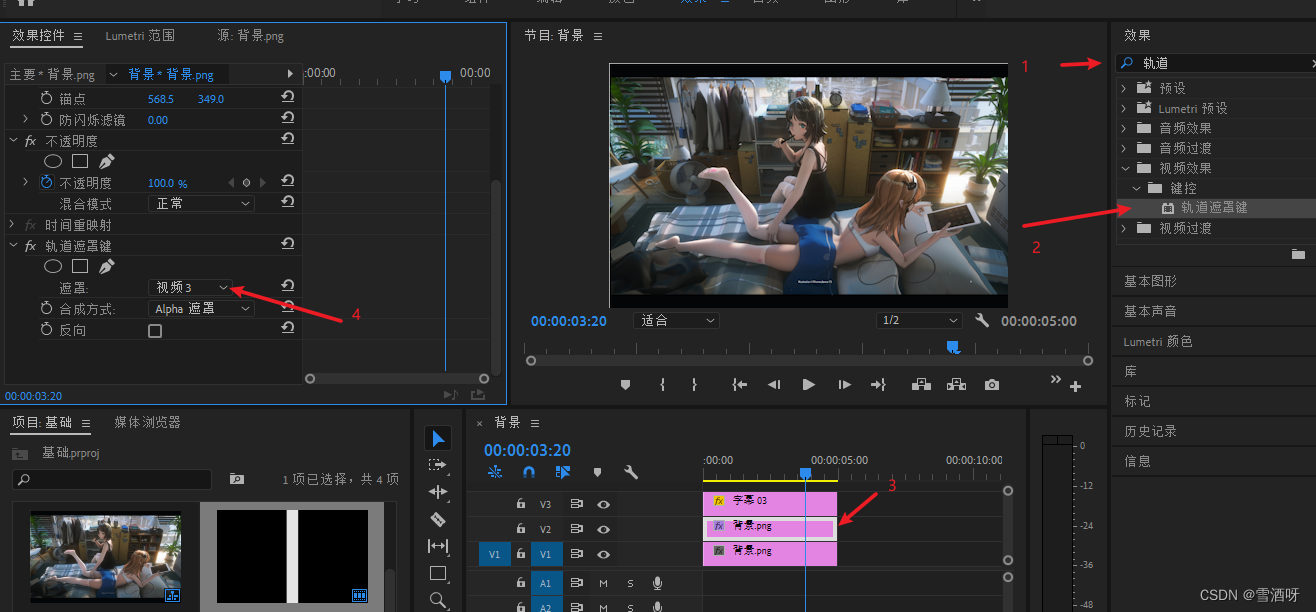1316x612 pixels.
Task: Click the Lift button in Program Monitor
Action: tap(921, 385)
